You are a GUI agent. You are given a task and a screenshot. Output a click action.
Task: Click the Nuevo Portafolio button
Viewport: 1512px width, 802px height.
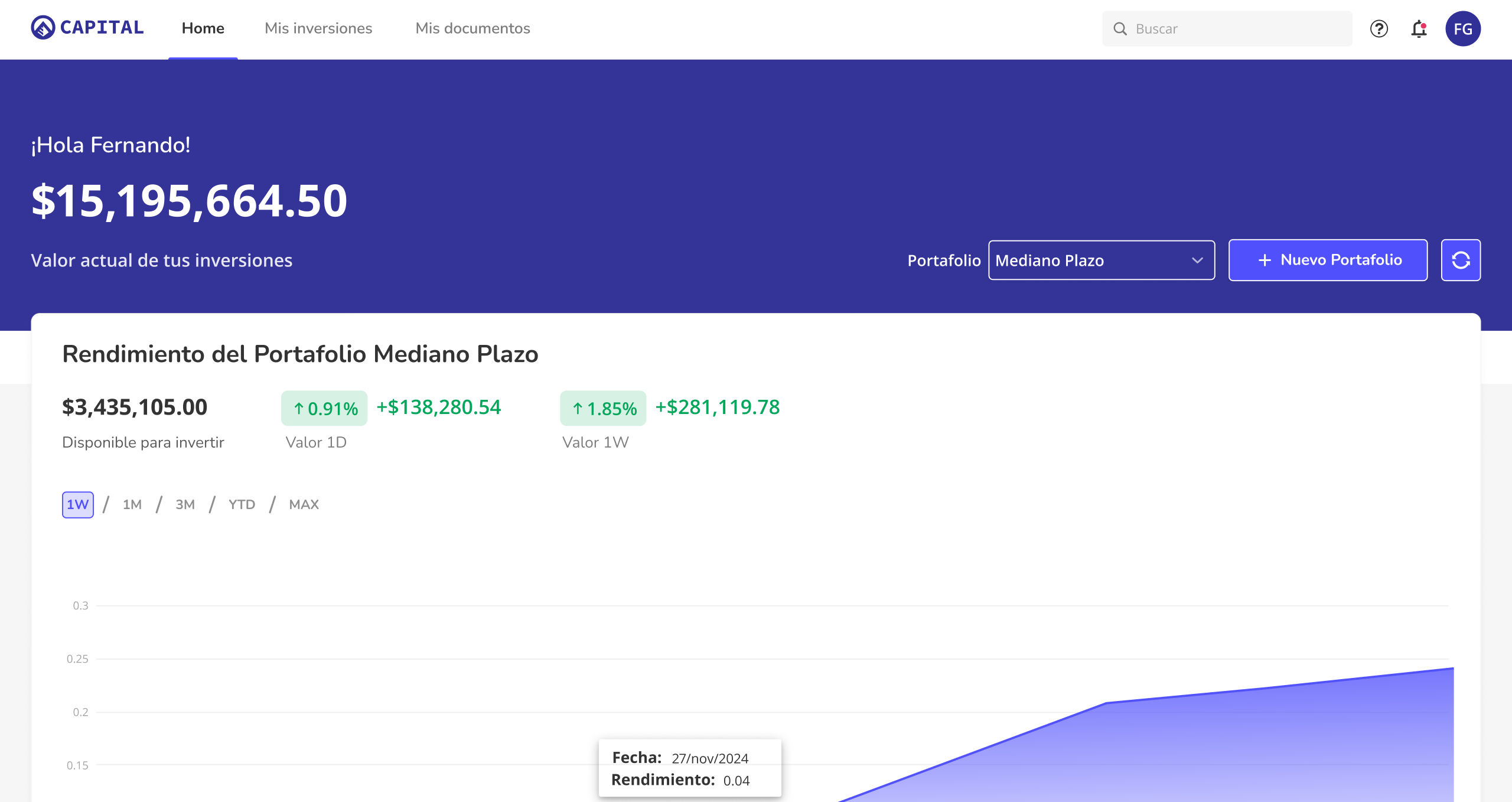pos(1328,260)
